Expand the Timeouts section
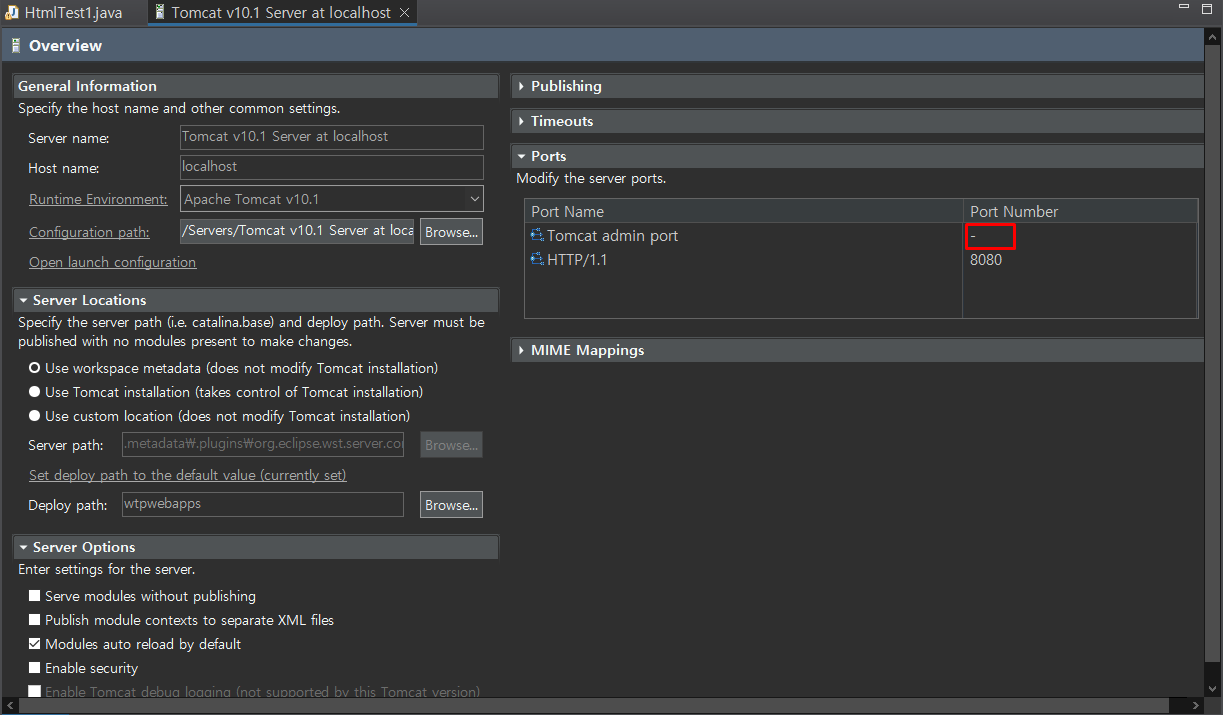 521,121
